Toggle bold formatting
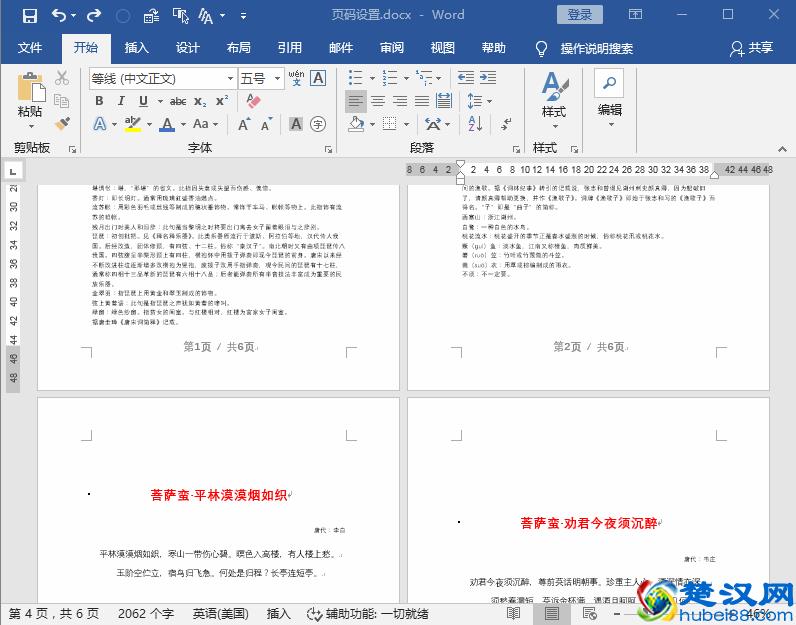This screenshot has height=625, width=796. tap(100, 101)
